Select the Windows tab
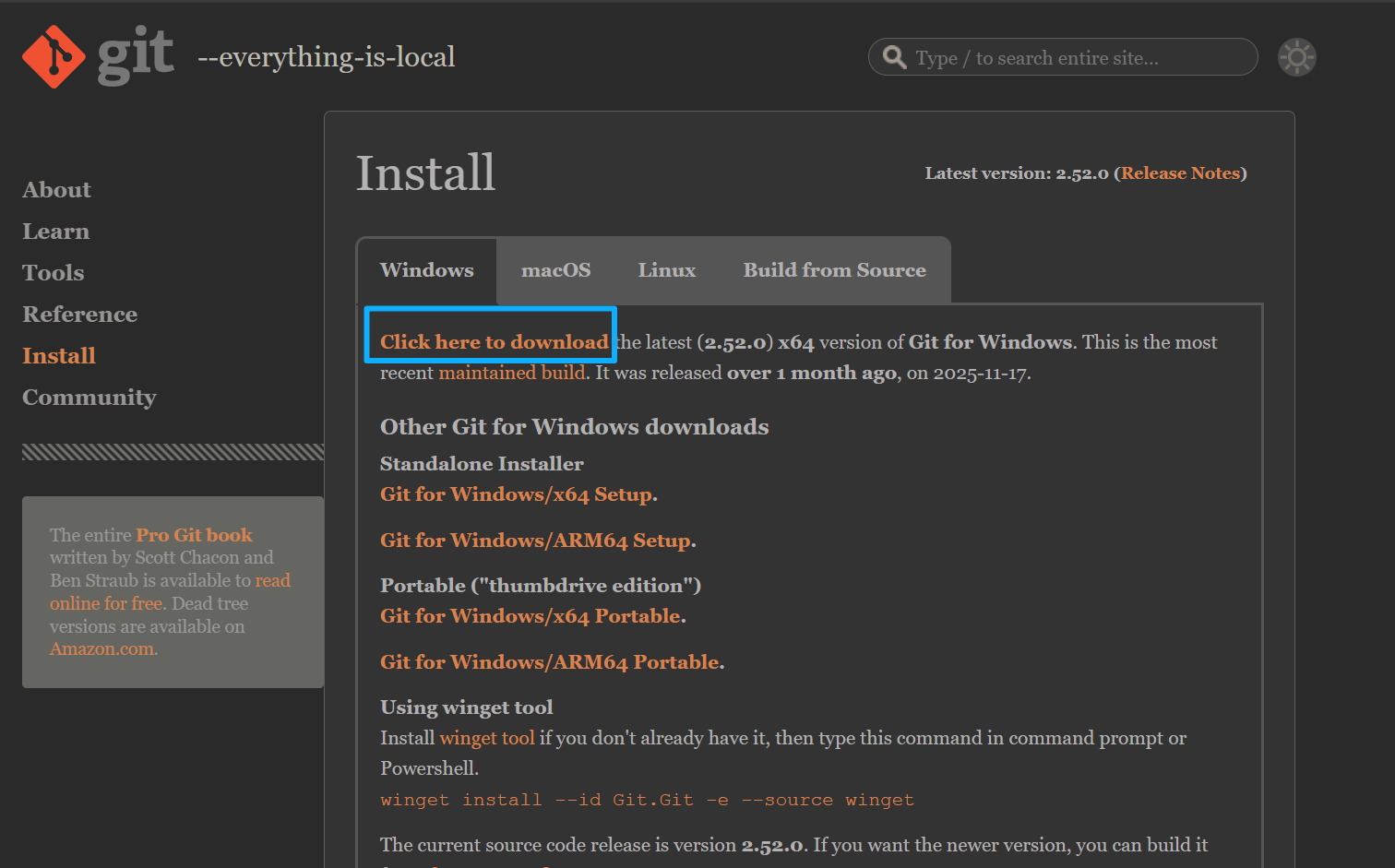This screenshot has width=1395, height=868. point(426,270)
